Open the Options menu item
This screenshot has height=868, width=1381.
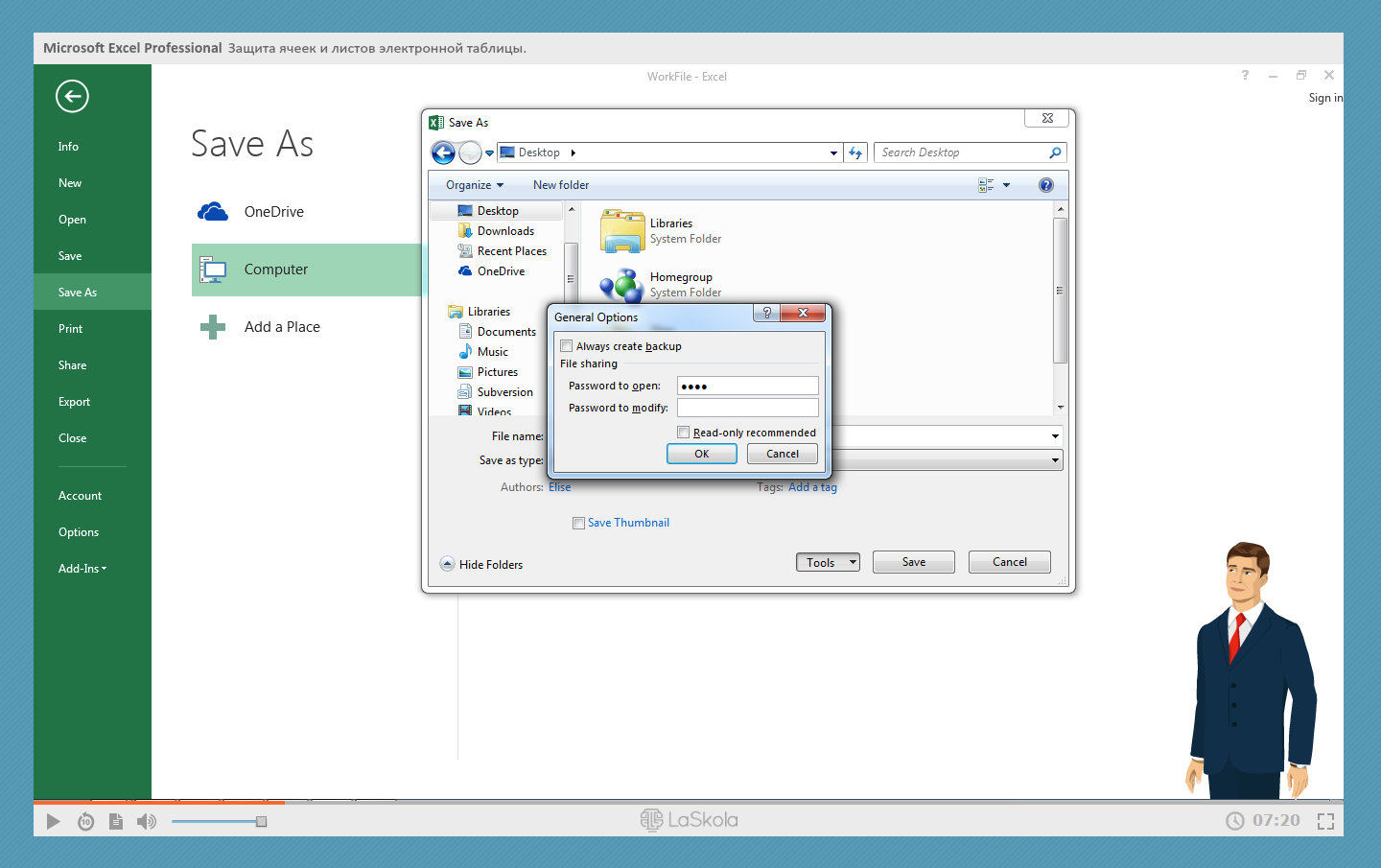pos(79,532)
